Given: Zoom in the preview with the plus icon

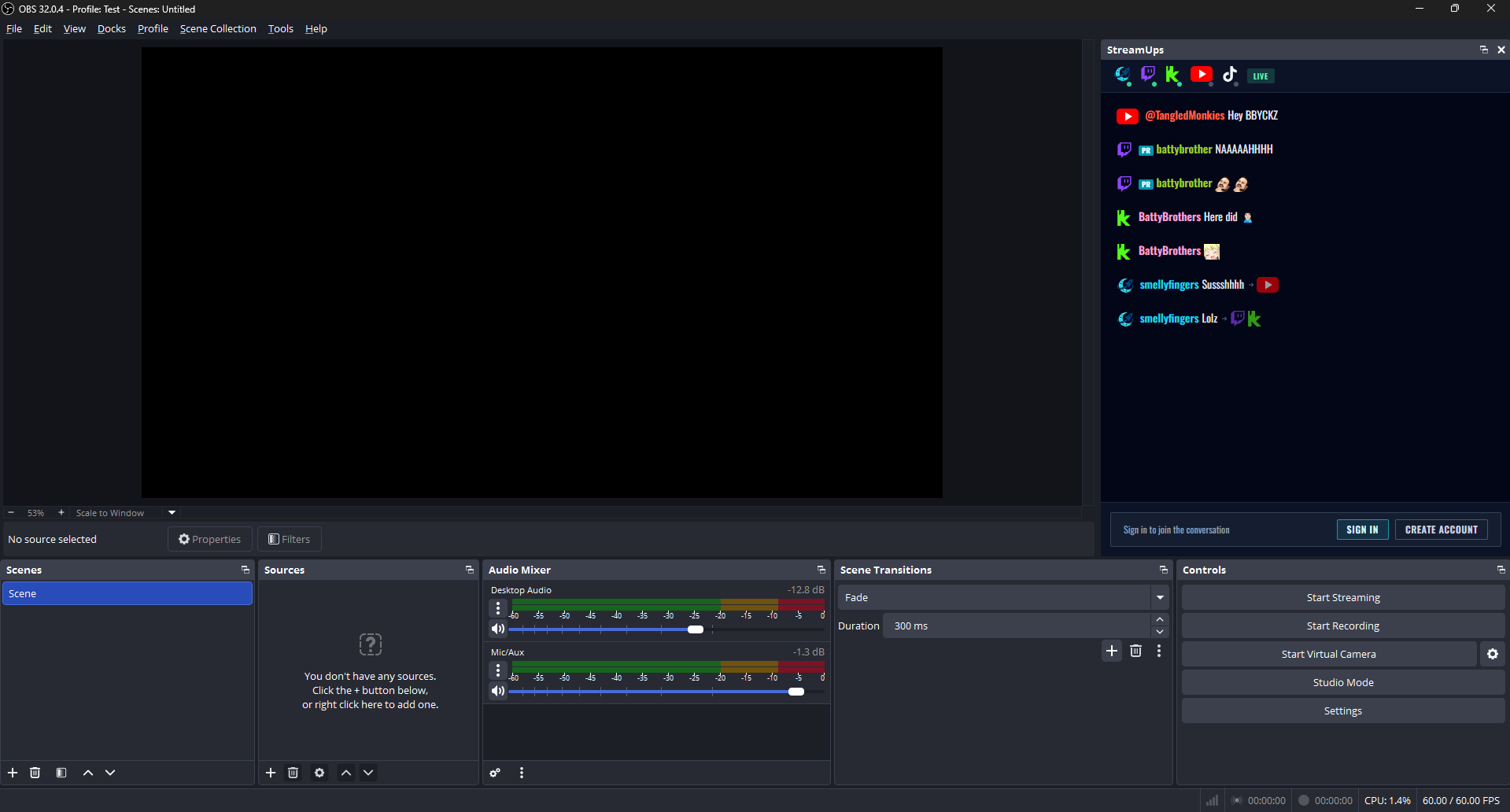Looking at the screenshot, I should coord(61,512).
